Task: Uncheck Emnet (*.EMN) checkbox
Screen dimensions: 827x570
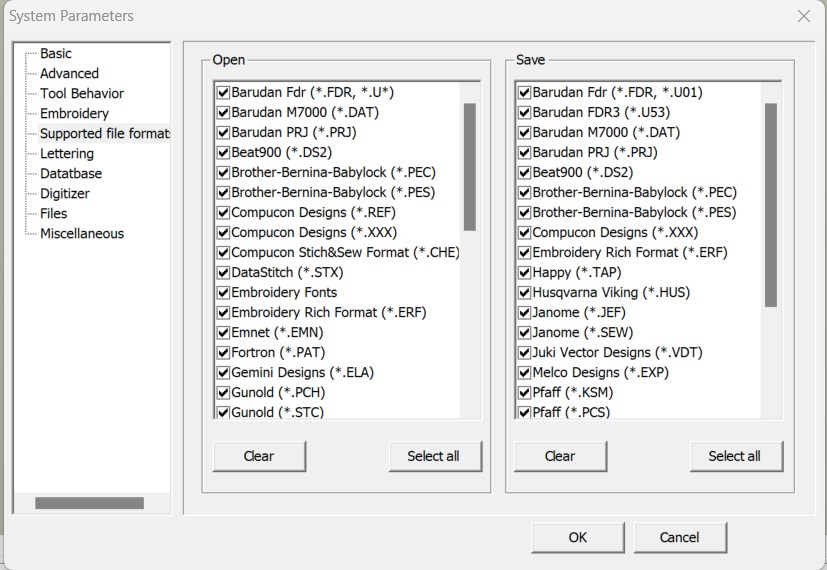Action: pos(223,333)
